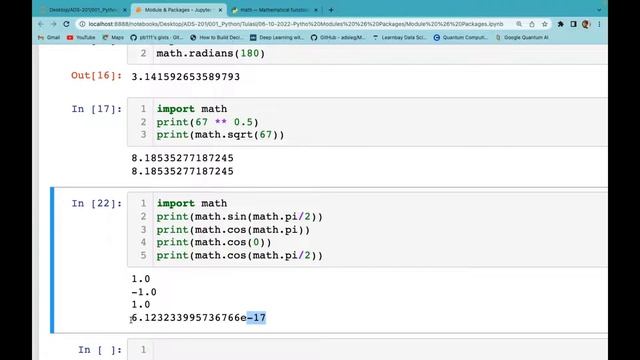This screenshot has width=640, height=360.
Task: Open the Learnbay Data Sci... bookmark
Action: coord(400,37)
